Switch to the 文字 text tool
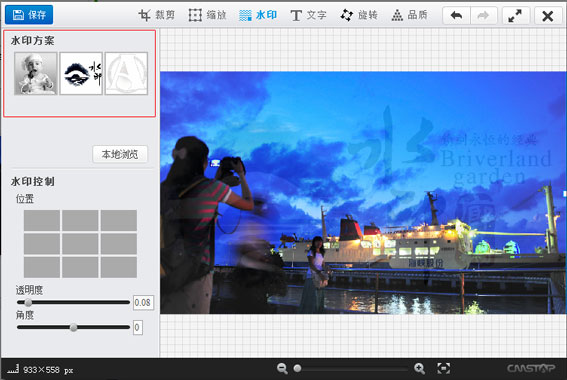This screenshot has width=567, height=380. click(308, 15)
